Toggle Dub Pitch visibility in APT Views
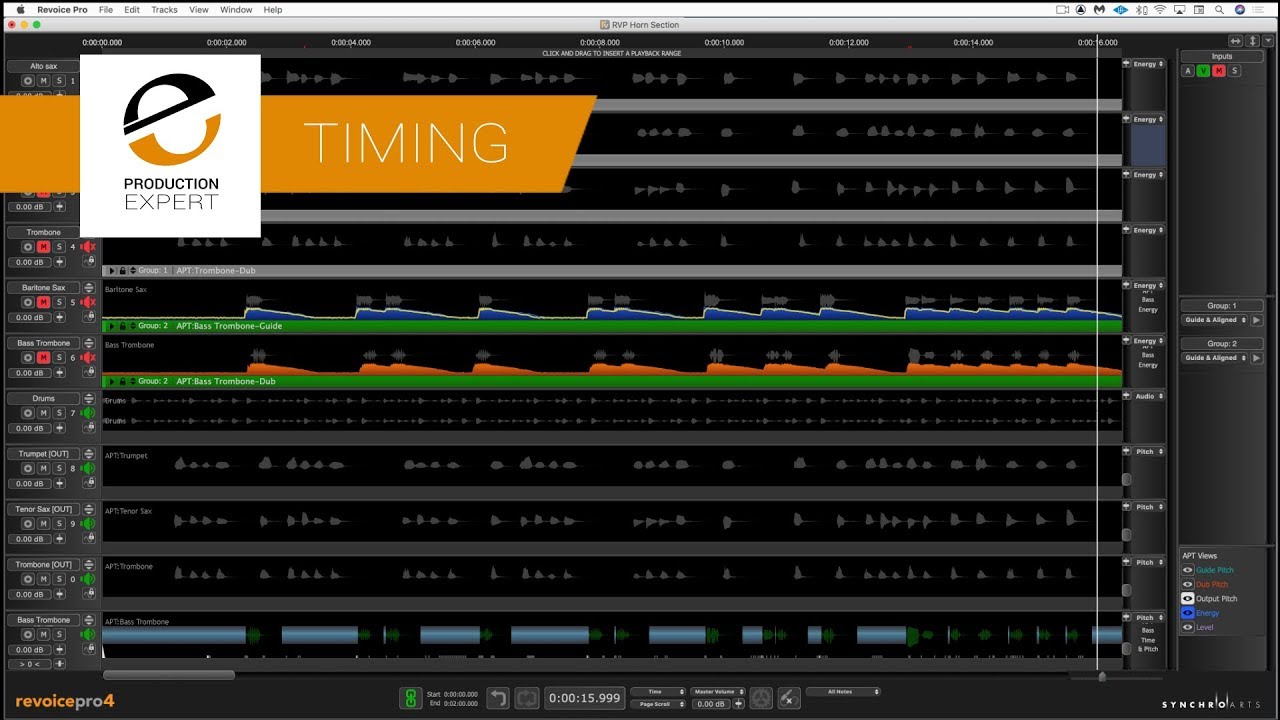 (x=1188, y=584)
